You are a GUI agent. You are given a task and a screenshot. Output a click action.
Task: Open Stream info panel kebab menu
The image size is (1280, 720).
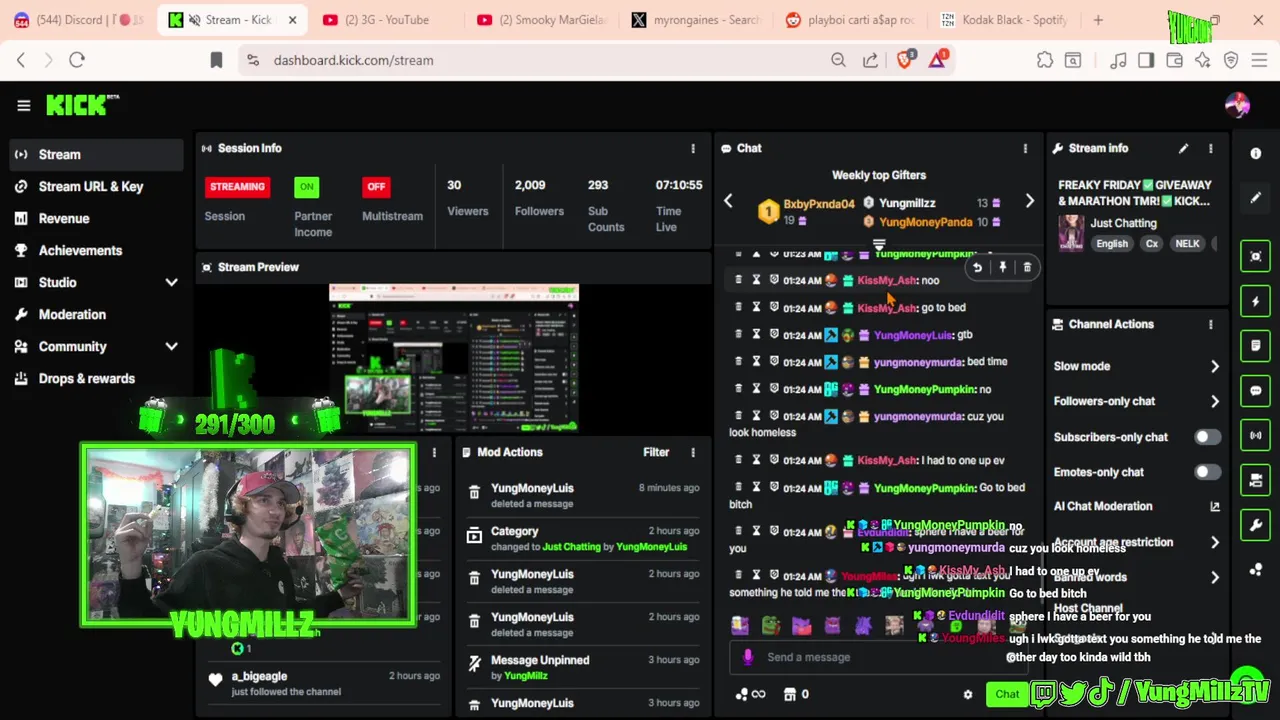(x=1211, y=148)
